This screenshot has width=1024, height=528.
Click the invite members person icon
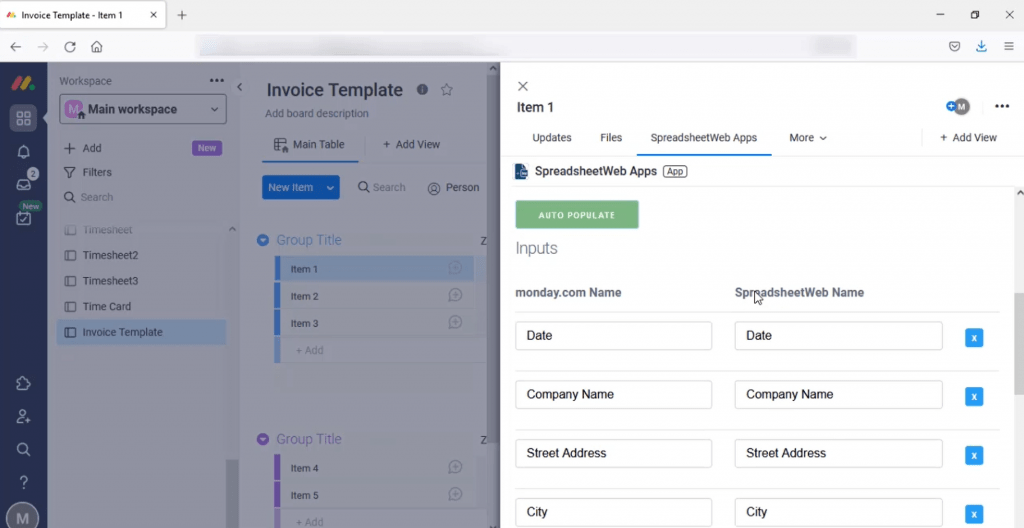click(24, 416)
